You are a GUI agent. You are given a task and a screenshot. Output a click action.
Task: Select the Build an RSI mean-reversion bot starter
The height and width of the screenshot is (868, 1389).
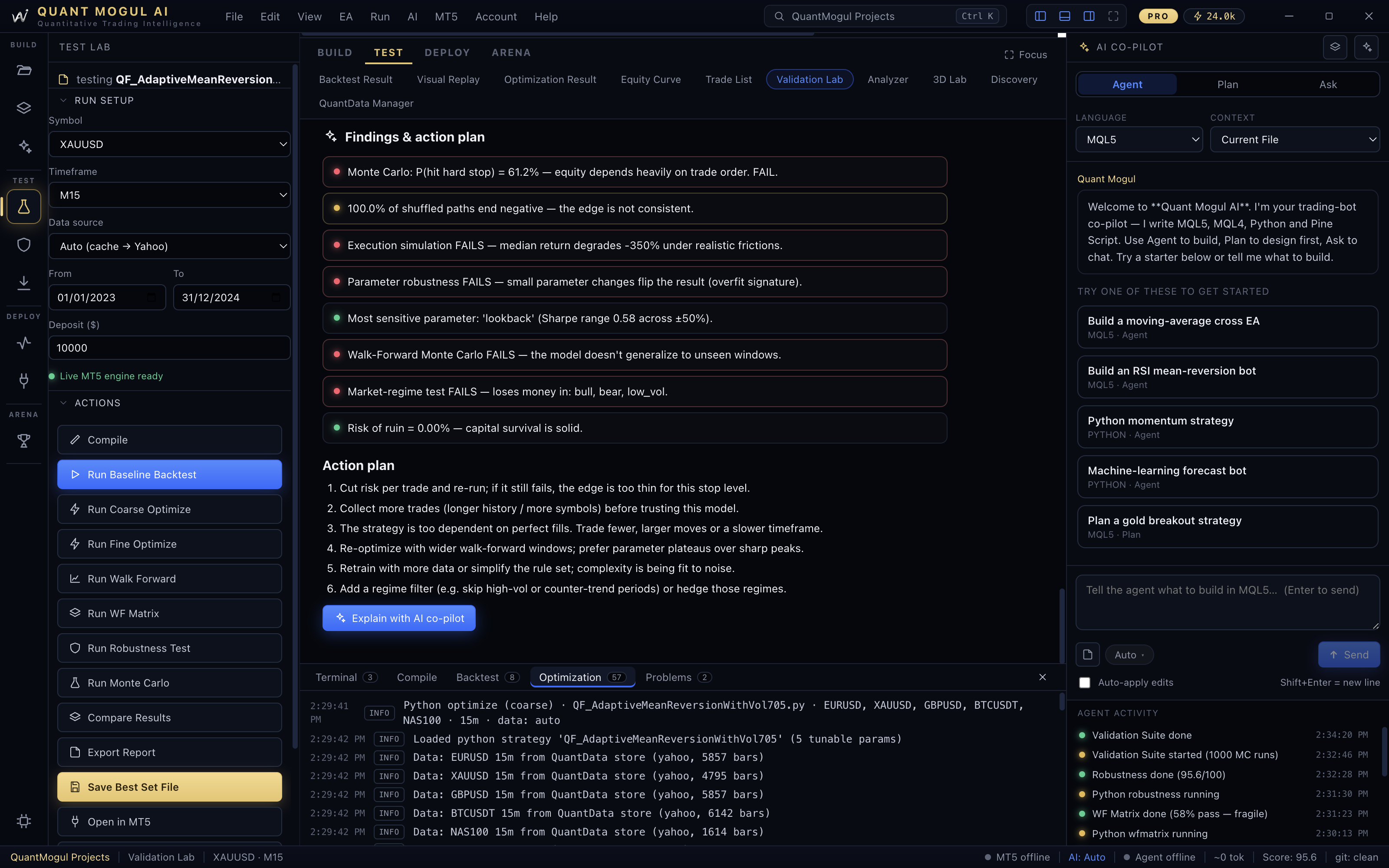pos(1227,377)
